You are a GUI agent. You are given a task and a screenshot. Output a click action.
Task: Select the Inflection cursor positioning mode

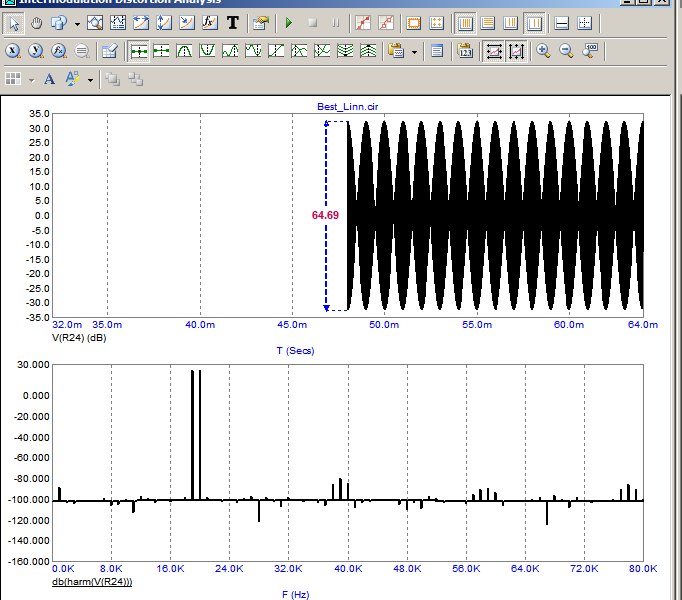click(x=276, y=51)
